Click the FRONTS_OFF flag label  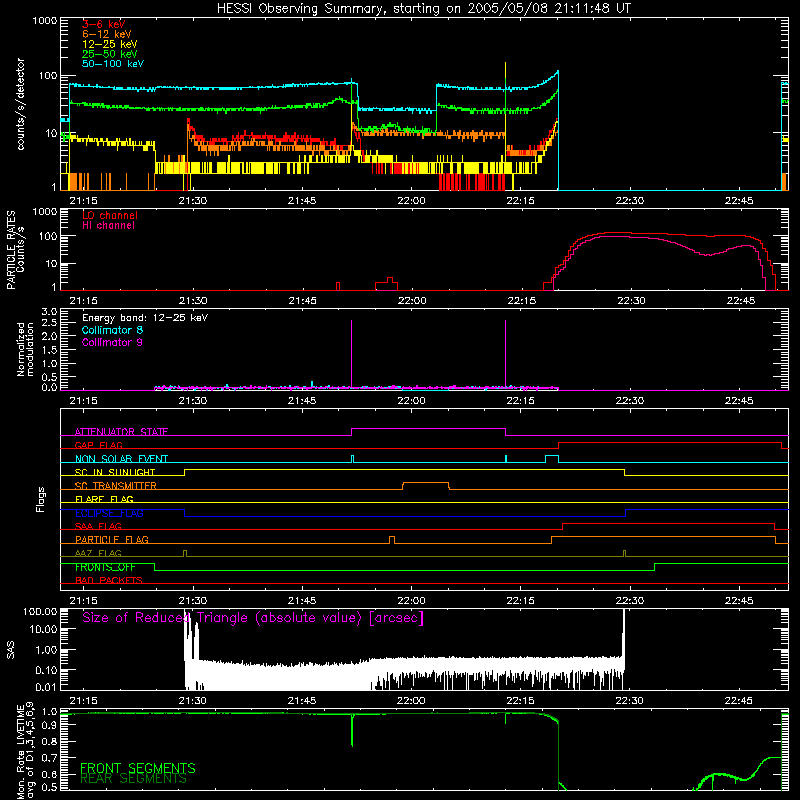(105, 567)
